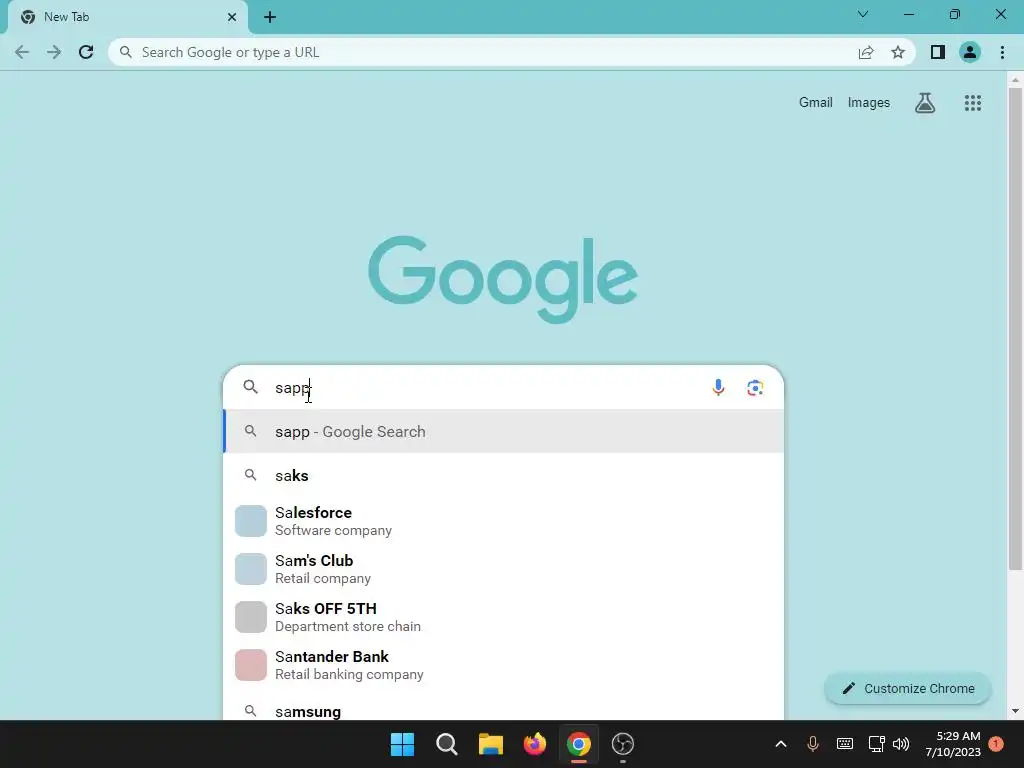Expand the tab search chevron
The width and height of the screenshot is (1024, 768).
click(863, 14)
